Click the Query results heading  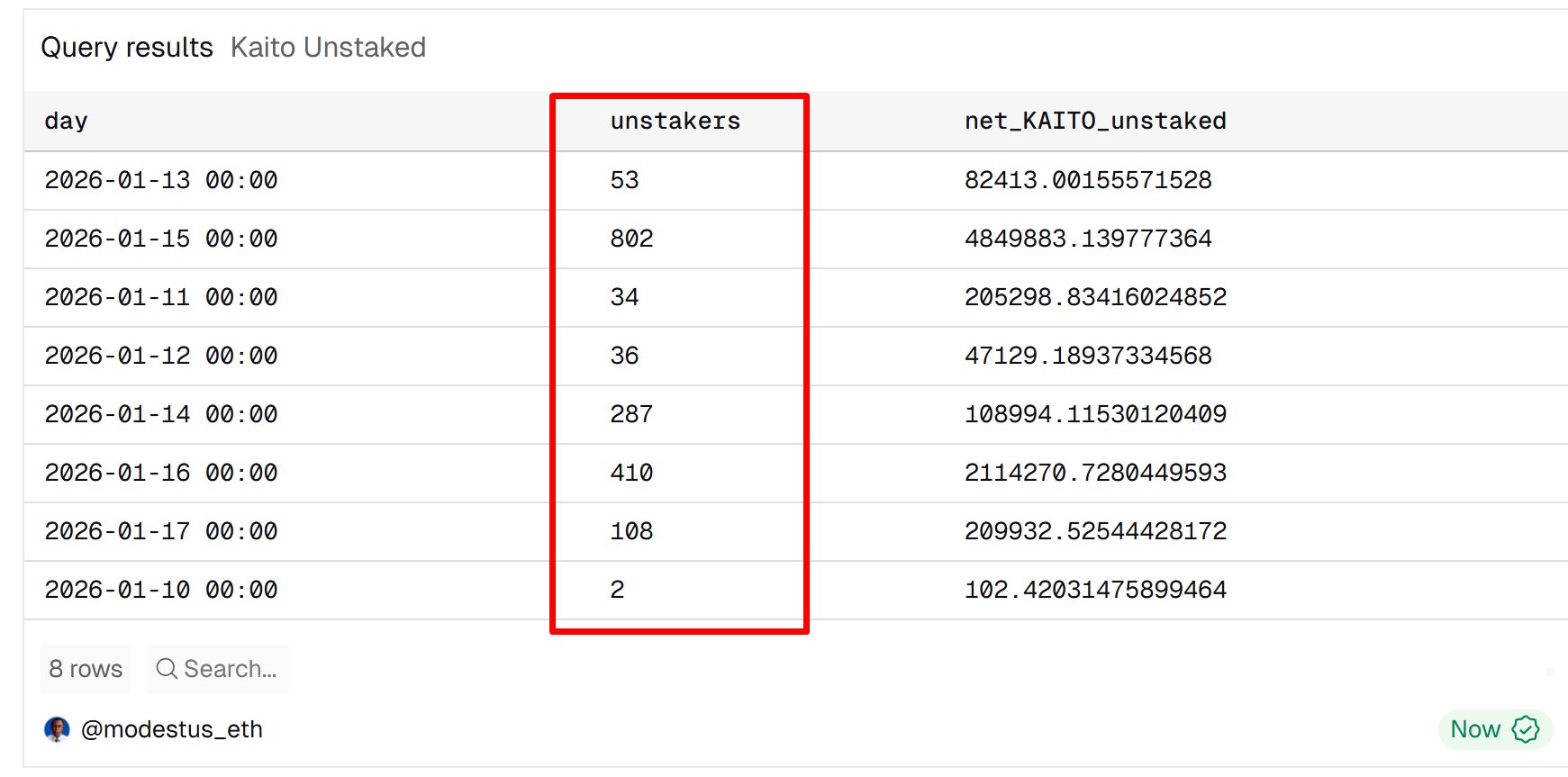127,47
